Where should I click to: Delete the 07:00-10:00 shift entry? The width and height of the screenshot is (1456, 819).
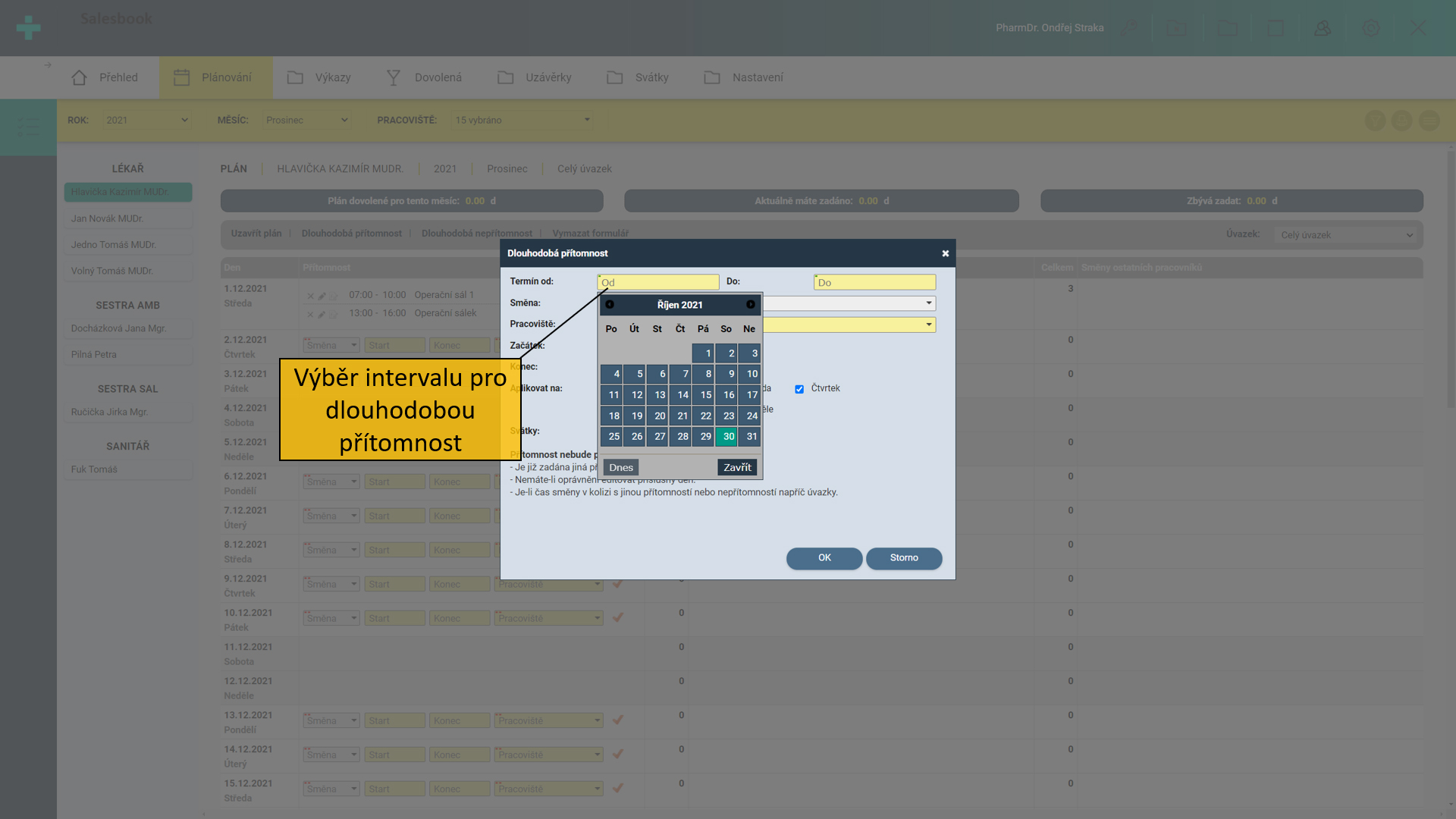(310, 296)
